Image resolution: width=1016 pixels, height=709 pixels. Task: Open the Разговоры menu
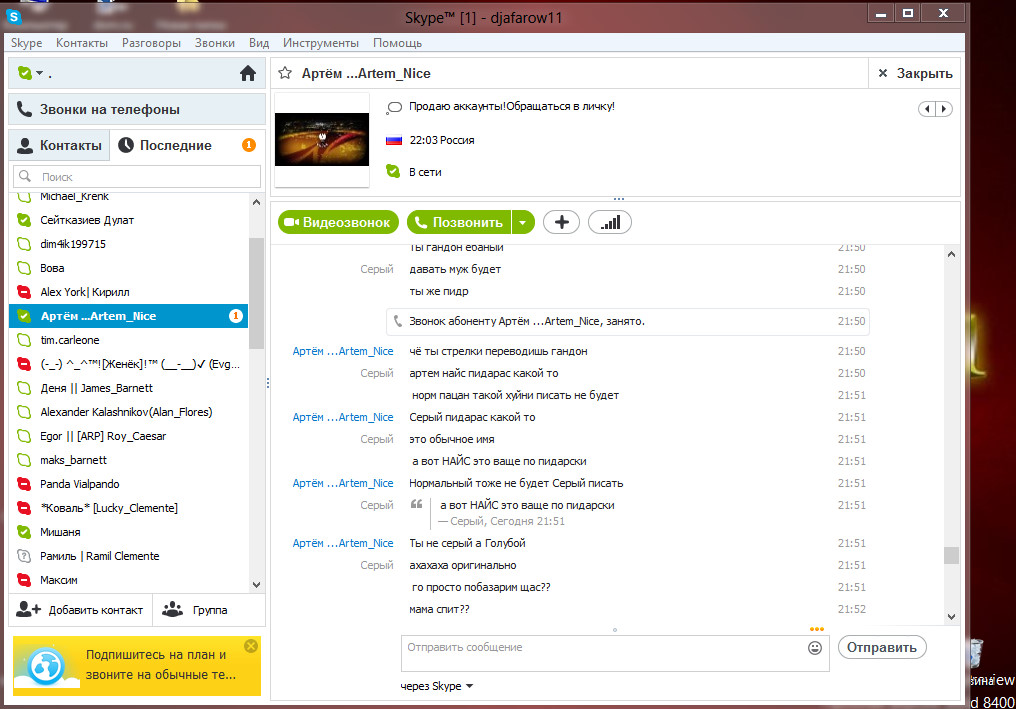point(151,43)
